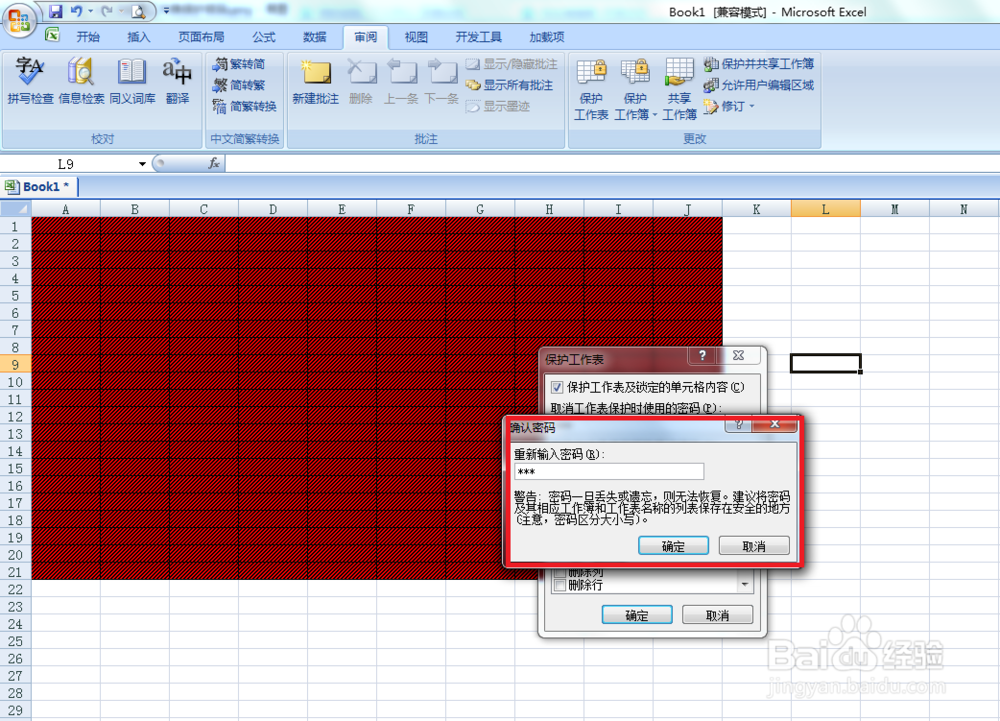Undo the last action
The width and height of the screenshot is (1000, 721).
(77, 11)
